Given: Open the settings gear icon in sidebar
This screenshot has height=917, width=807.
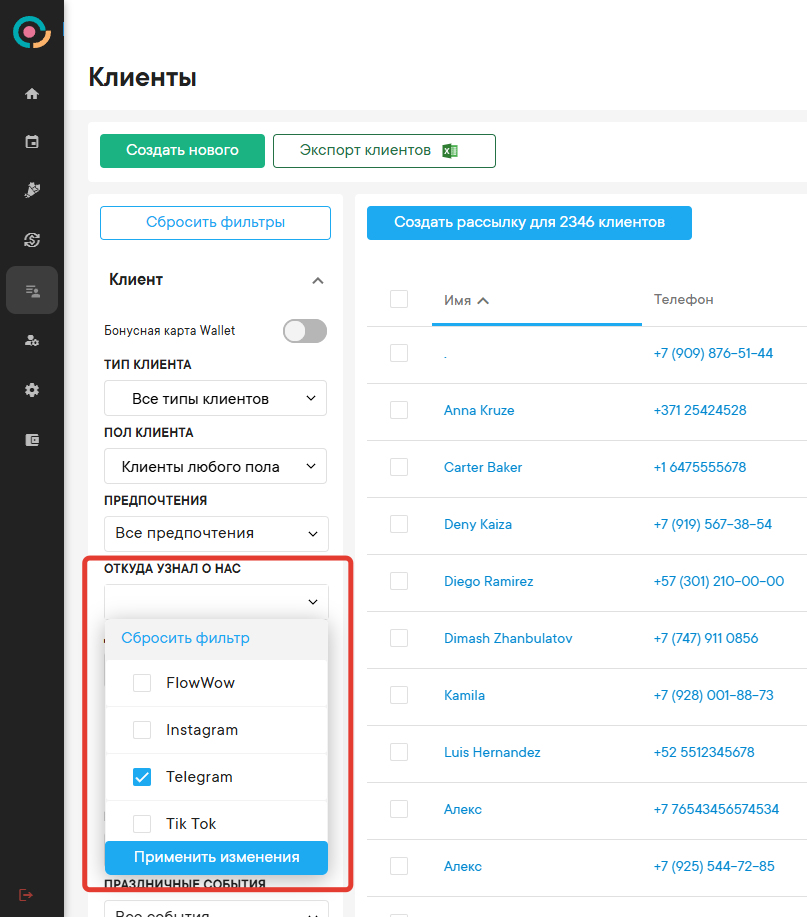Looking at the screenshot, I should coord(32,390).
